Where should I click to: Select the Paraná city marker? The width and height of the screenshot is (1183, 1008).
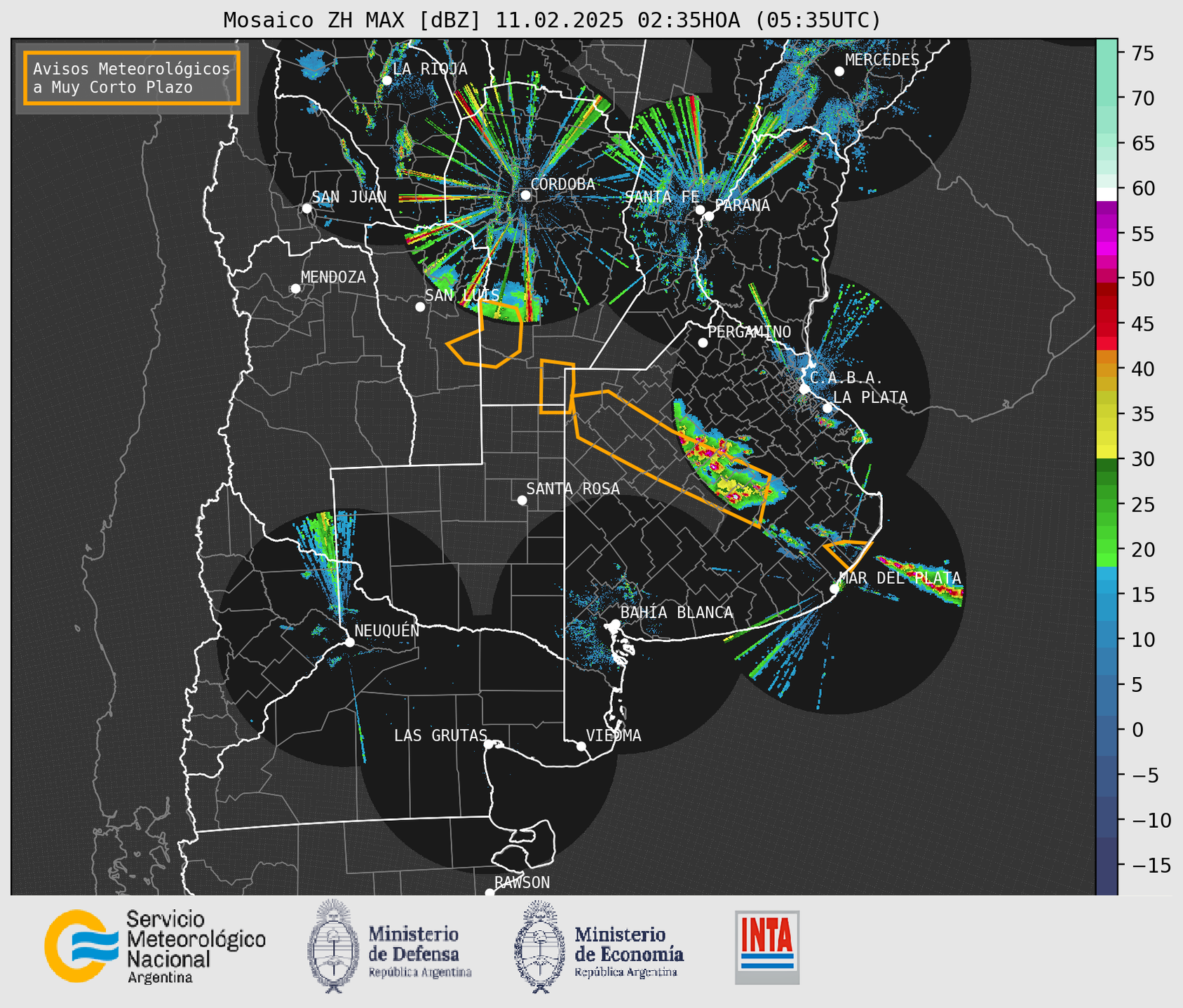point(709,216)
